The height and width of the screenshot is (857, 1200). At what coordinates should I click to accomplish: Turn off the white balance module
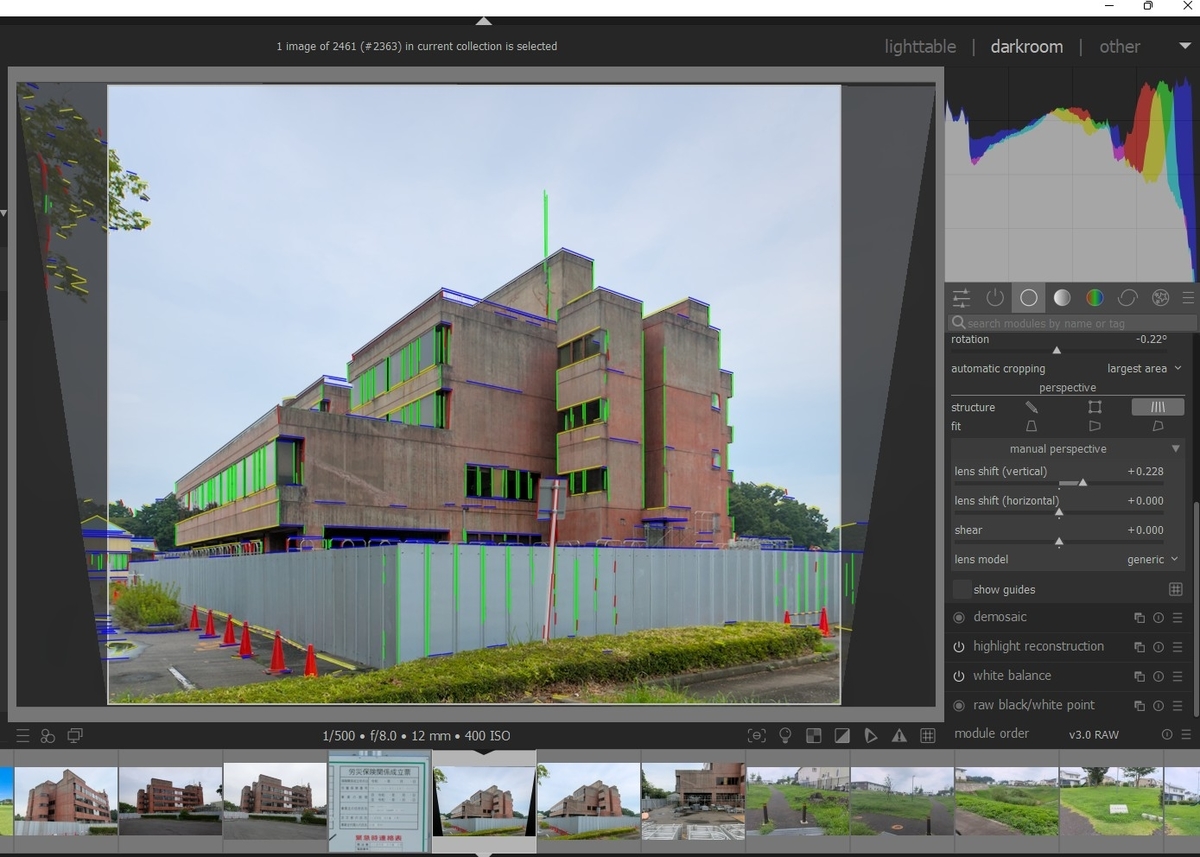(x=959, y=676)
